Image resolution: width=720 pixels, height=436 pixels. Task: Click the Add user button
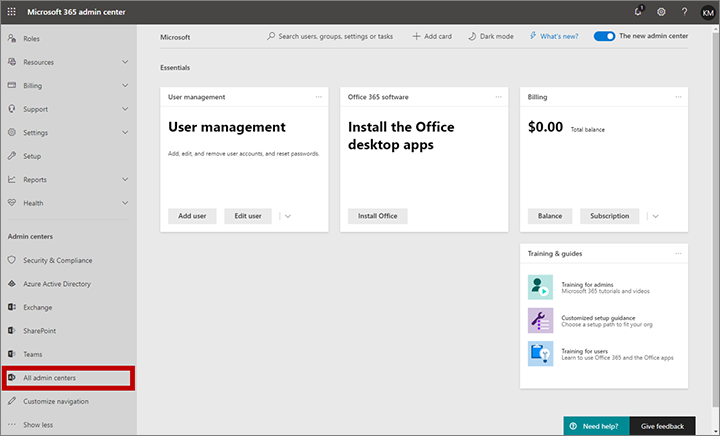point(192,216)
